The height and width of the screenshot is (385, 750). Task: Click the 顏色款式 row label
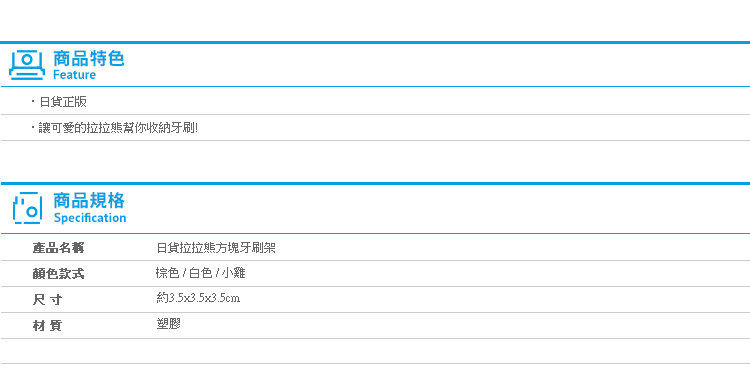pos(58,274)
